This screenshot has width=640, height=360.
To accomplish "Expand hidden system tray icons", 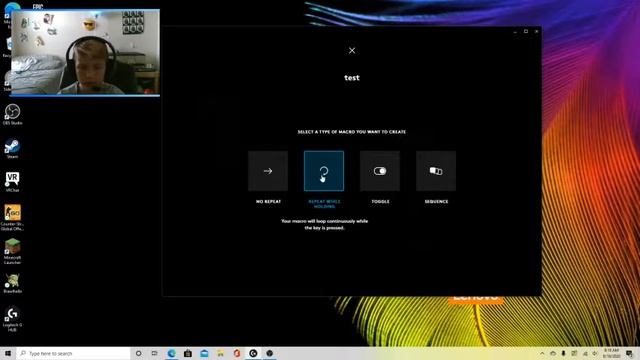I will pyautogui.click(x=542, y=353).
